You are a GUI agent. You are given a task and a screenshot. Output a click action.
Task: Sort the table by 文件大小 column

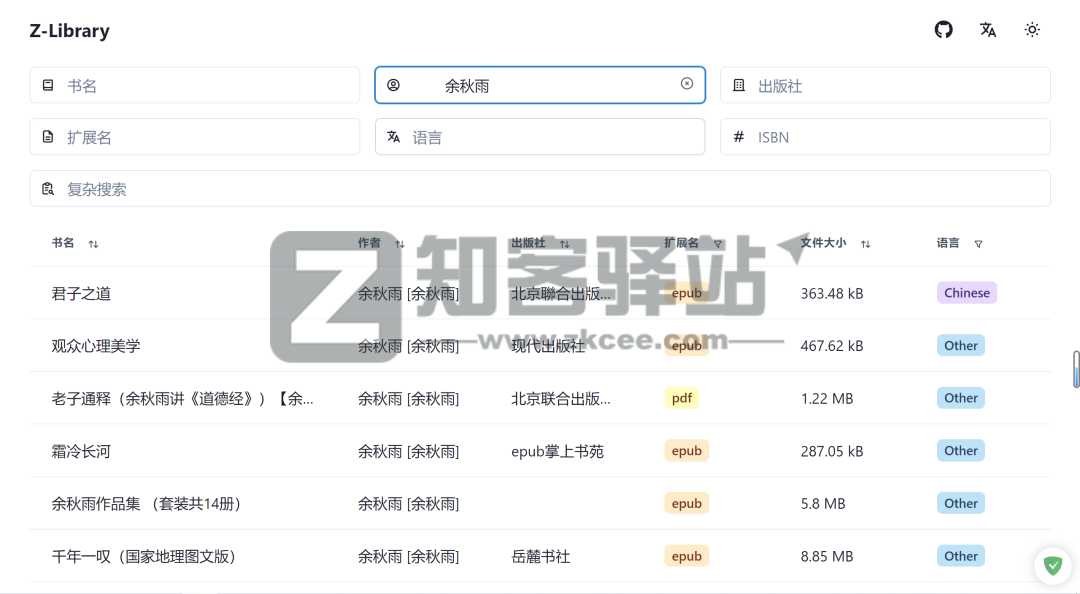pos(866,243)
